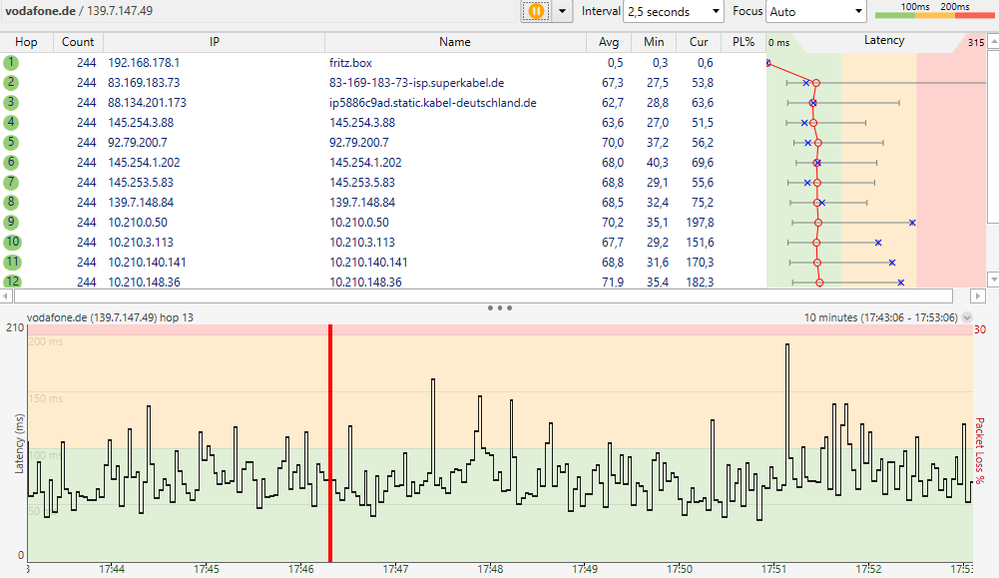Open the pause button's dropdown arrow
The width and height of the screenshot is (999, 578).
pyautogui.click(x=563, y=11)
